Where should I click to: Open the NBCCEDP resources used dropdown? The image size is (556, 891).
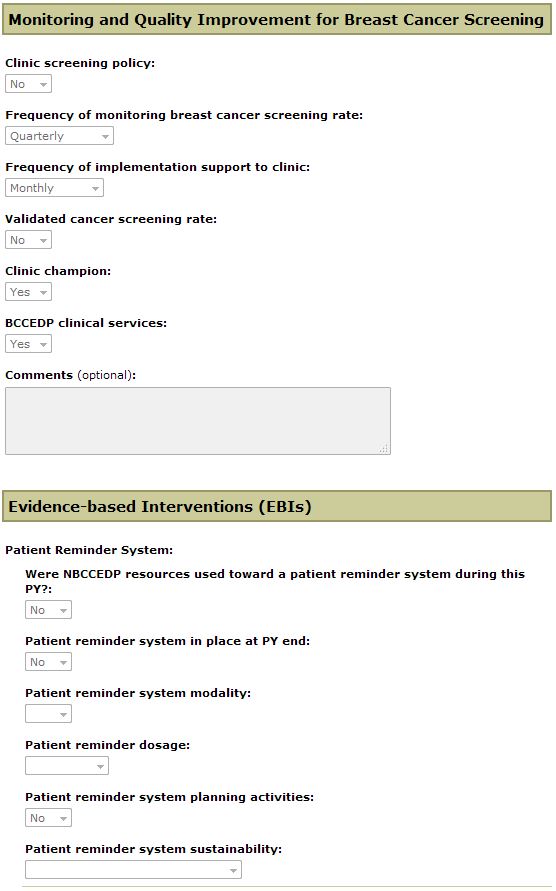(48, 610)
